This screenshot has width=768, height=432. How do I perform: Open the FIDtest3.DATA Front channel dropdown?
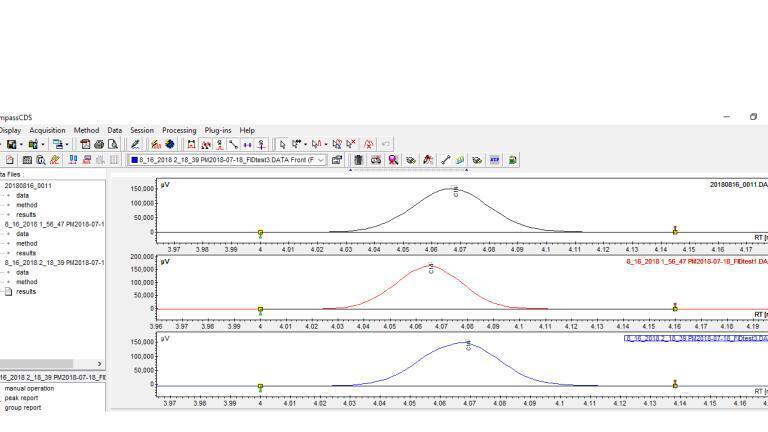(321, 160)
